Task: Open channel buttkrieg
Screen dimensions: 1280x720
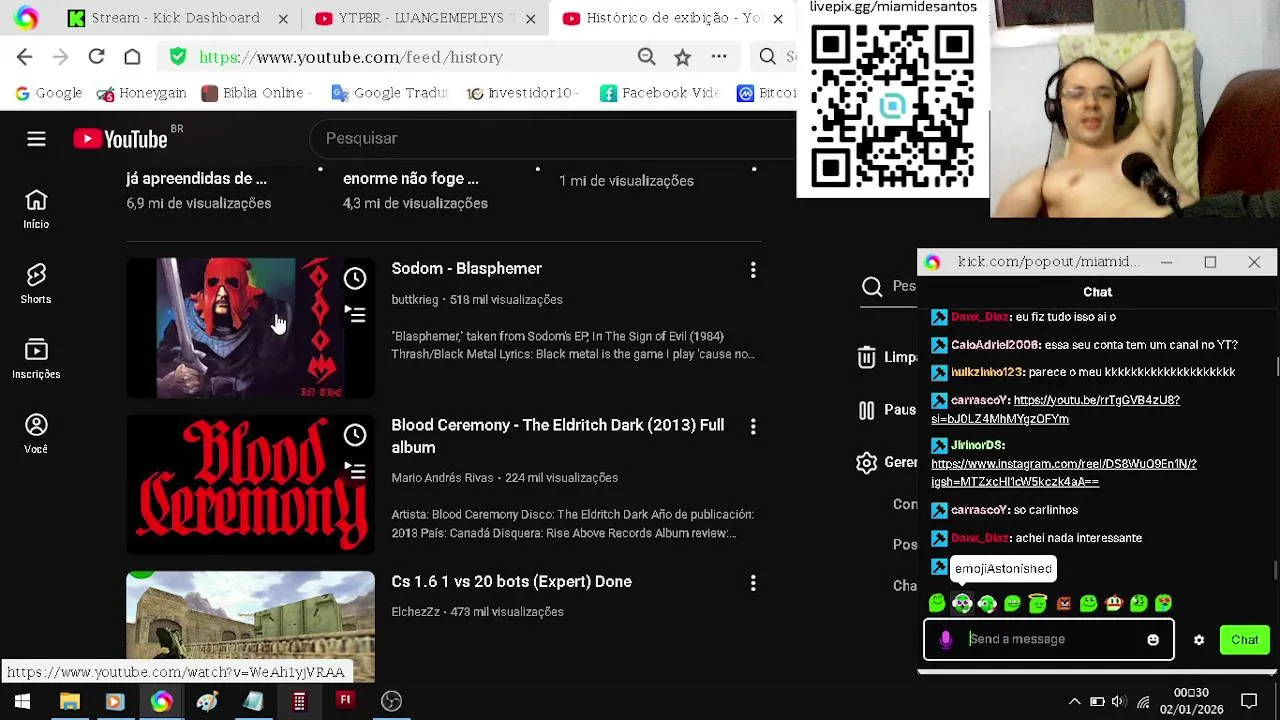Action: pos(414,300)
